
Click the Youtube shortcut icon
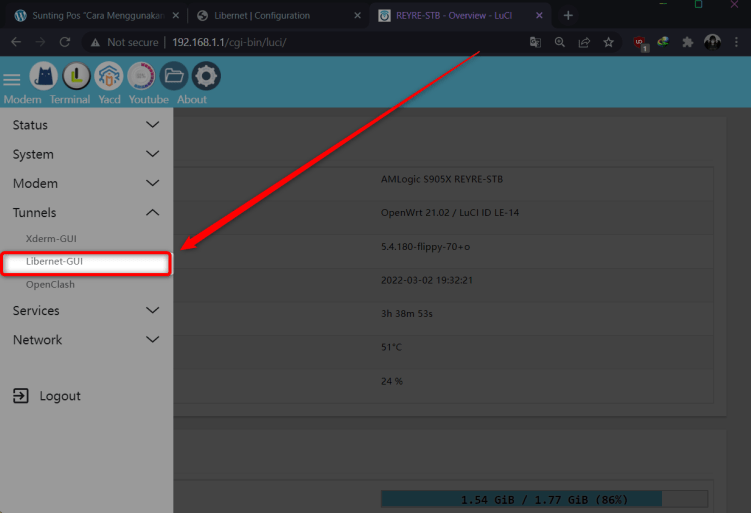[x=141, y=76]
